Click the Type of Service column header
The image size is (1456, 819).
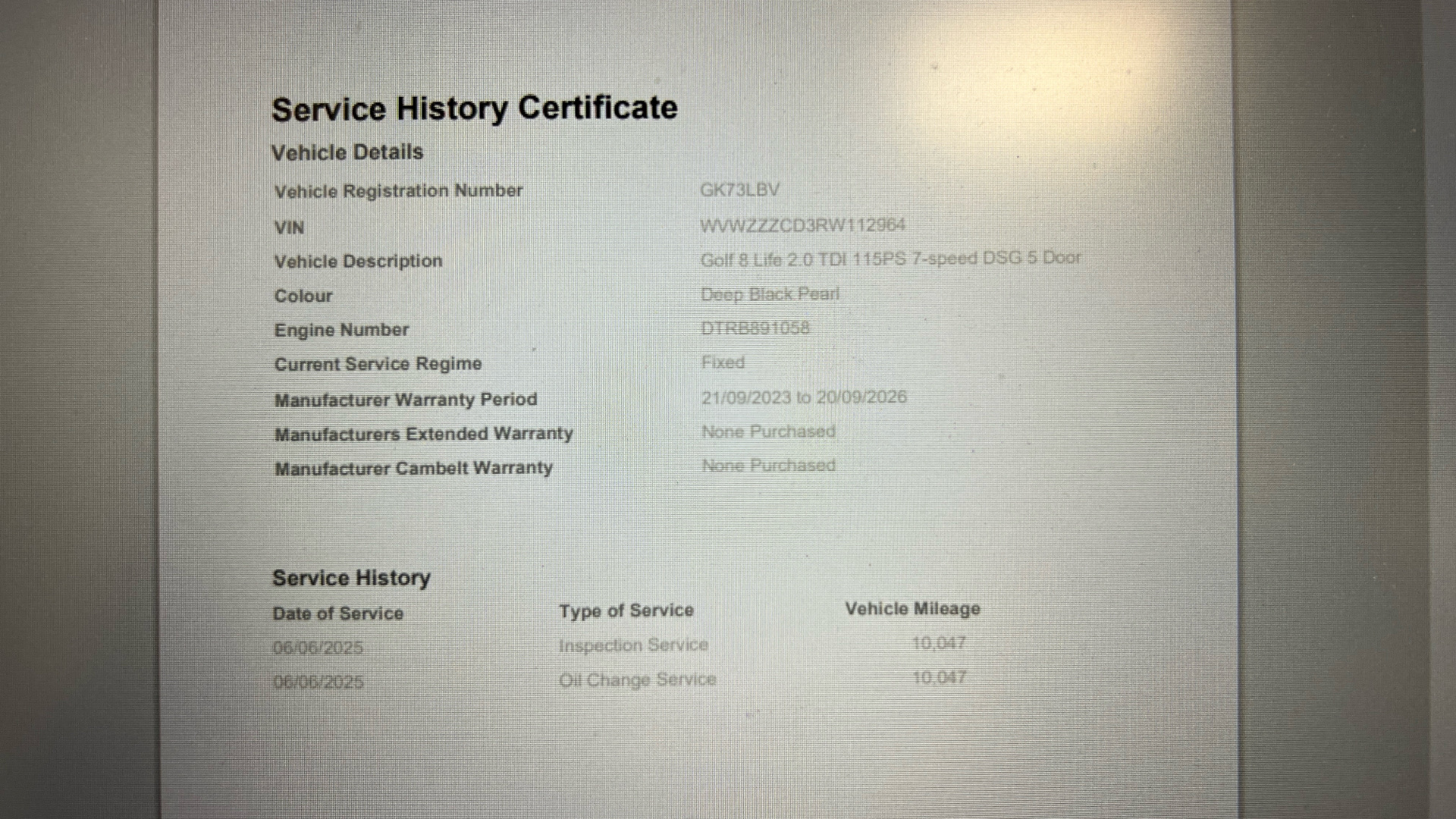click(x=626, y=610)
